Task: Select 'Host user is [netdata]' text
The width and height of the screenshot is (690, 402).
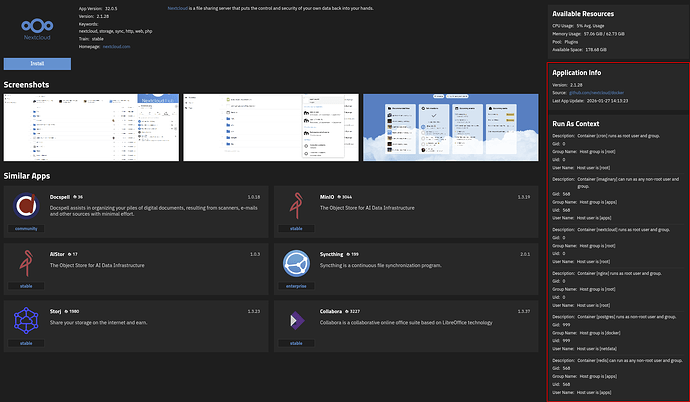Action: tap(597, 349)
